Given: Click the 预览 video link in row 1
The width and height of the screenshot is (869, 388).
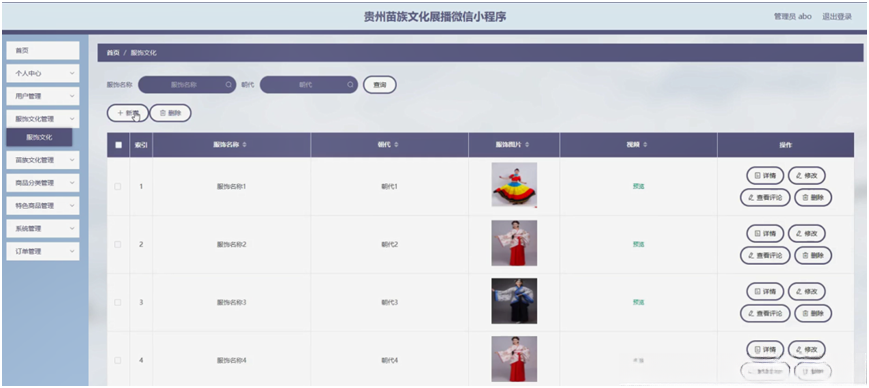Looking at the screenshot, I should pos(638,187).
